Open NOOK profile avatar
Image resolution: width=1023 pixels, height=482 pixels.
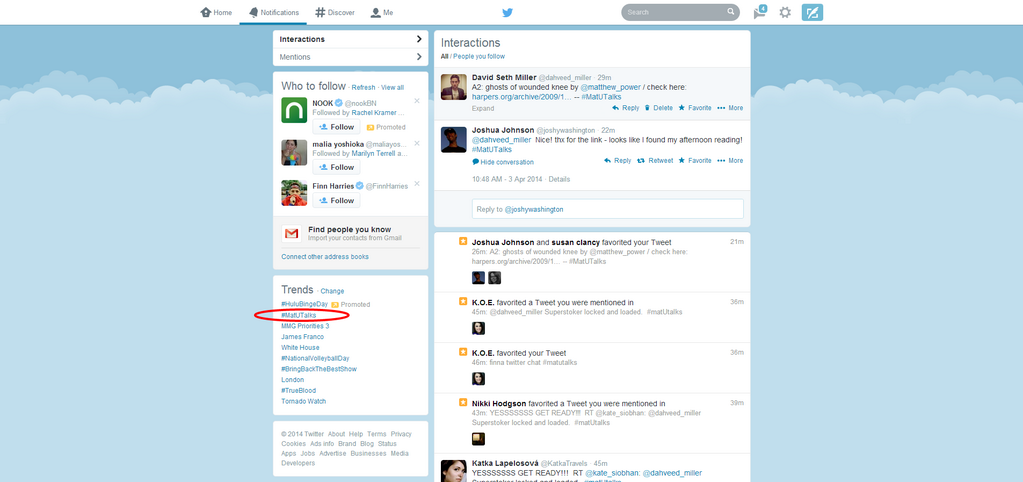tap(294, 110)
